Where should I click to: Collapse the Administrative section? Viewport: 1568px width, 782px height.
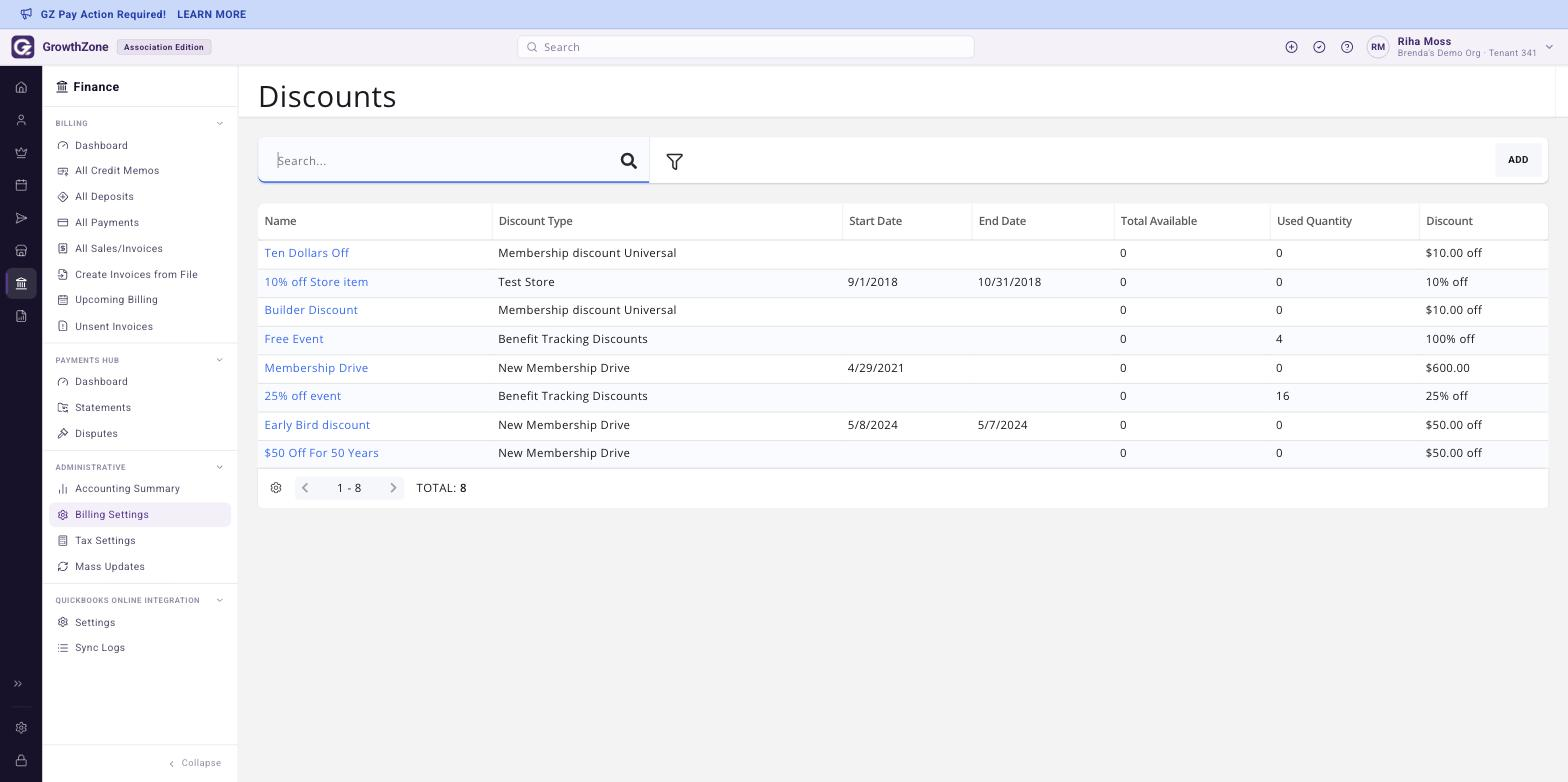coord(220,467)
